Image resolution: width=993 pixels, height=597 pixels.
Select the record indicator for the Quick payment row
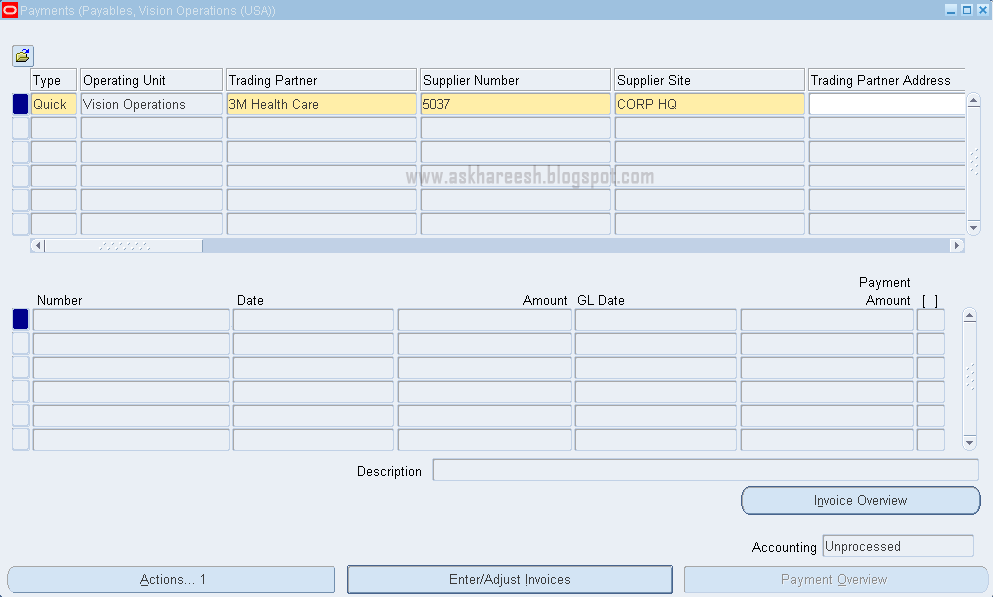point(20,104)
